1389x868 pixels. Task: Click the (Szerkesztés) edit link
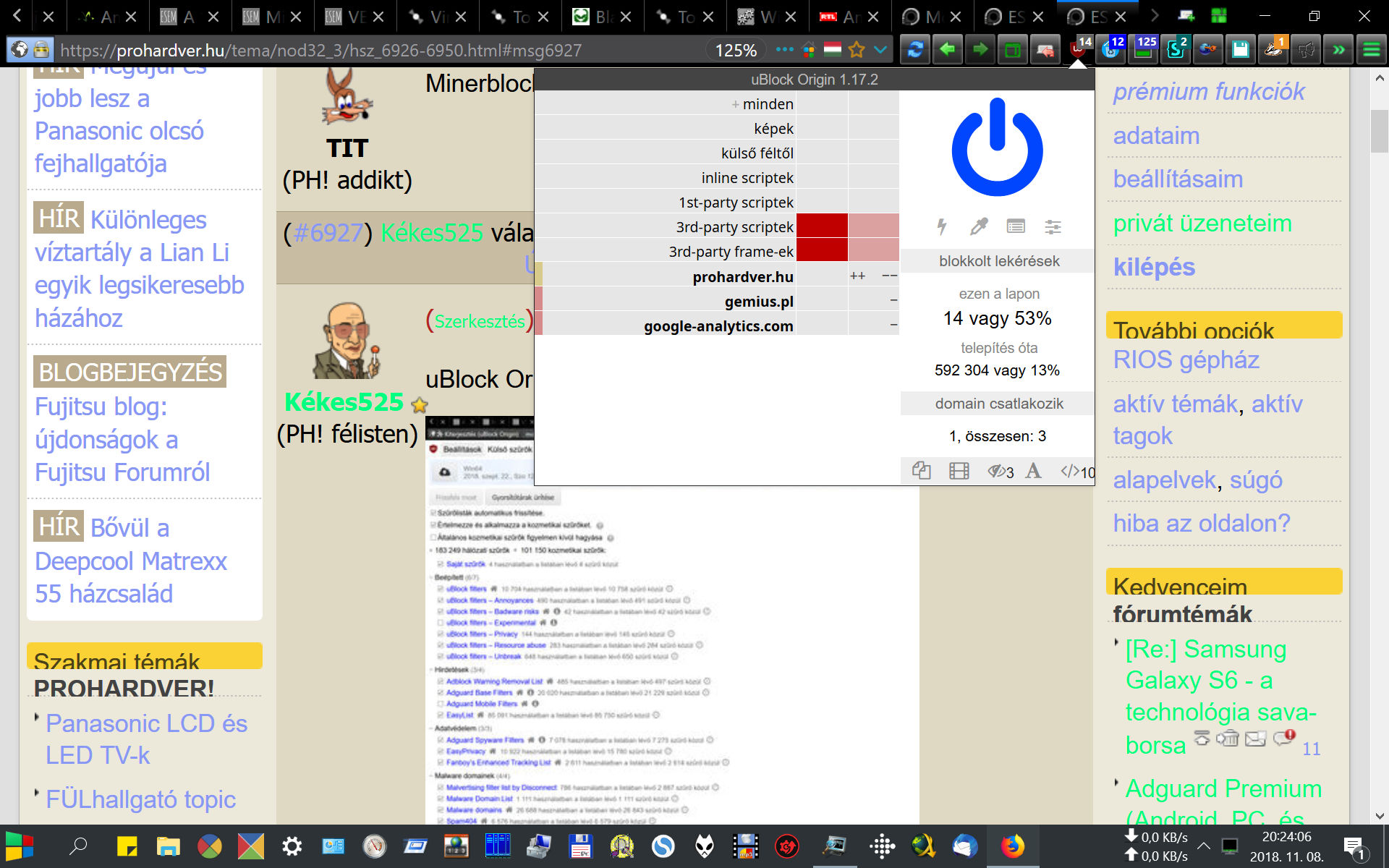[x=480, y=320]
